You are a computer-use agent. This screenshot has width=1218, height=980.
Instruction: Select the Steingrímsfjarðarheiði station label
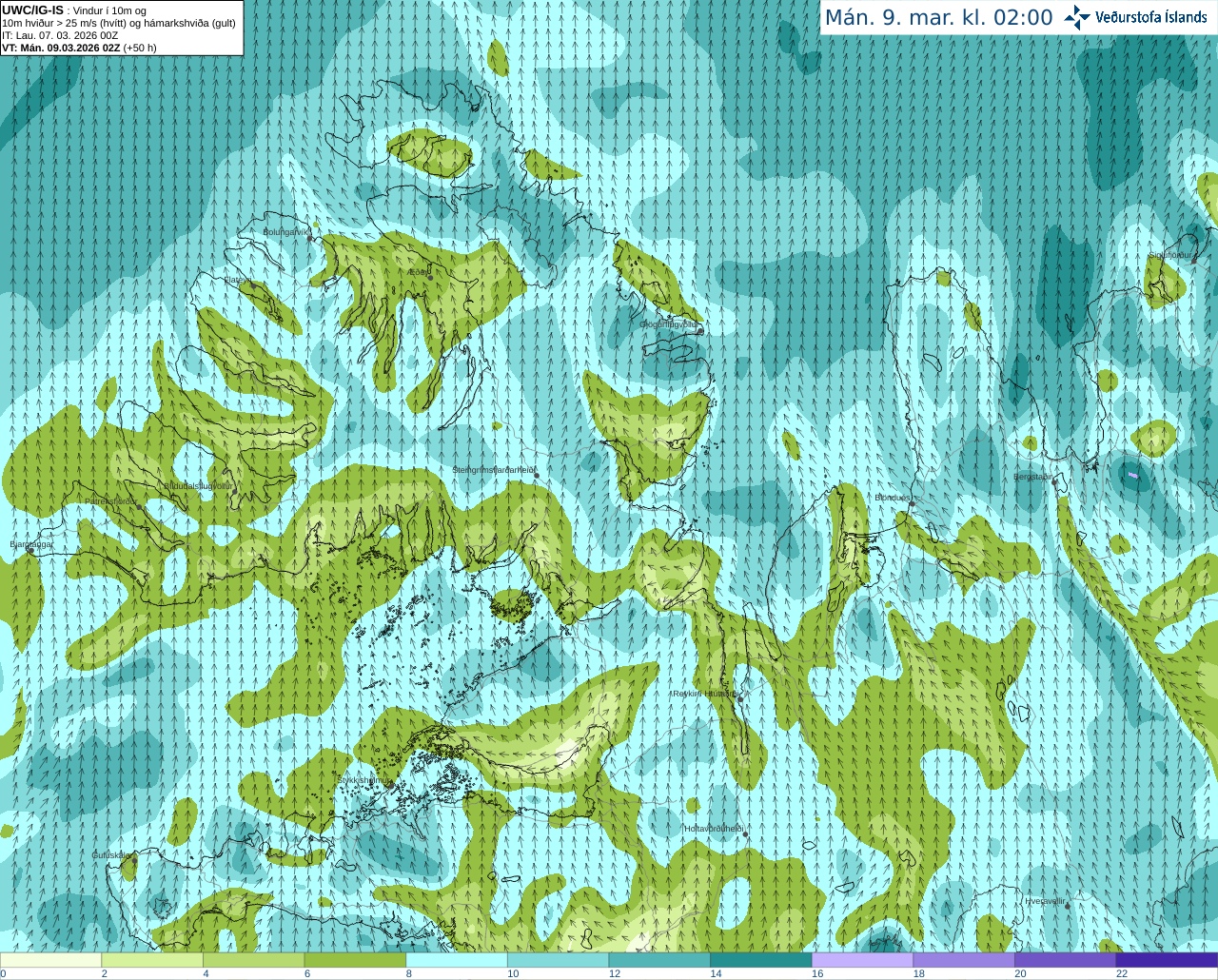point(493,470)
